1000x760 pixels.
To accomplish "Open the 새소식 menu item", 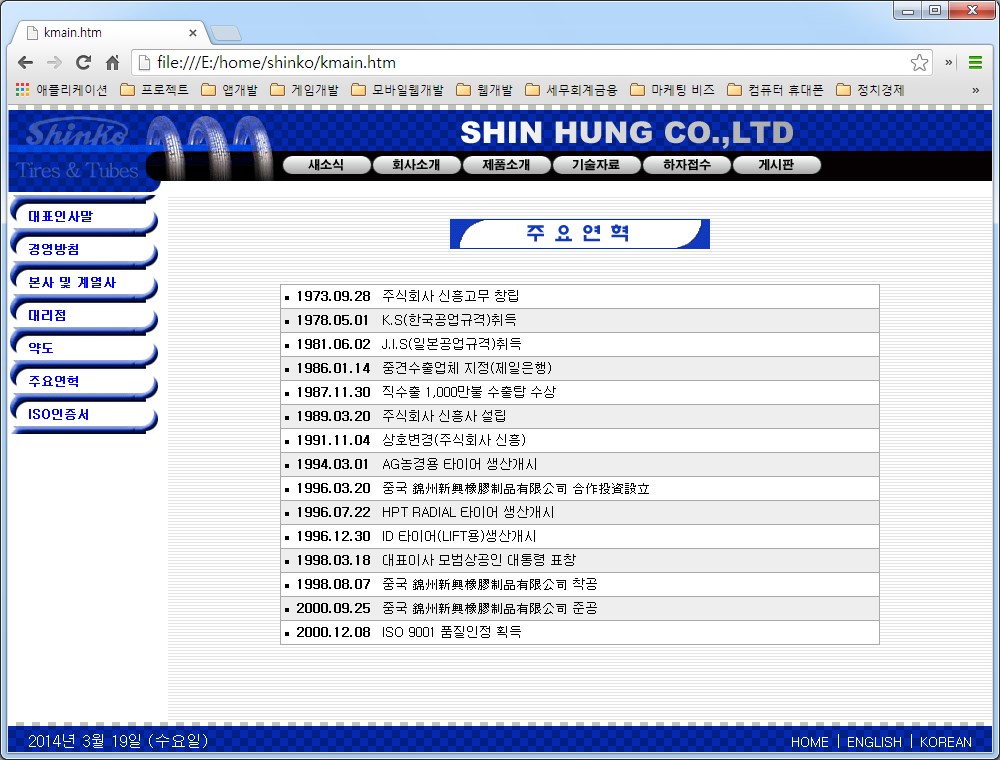I will coord(326,165).
